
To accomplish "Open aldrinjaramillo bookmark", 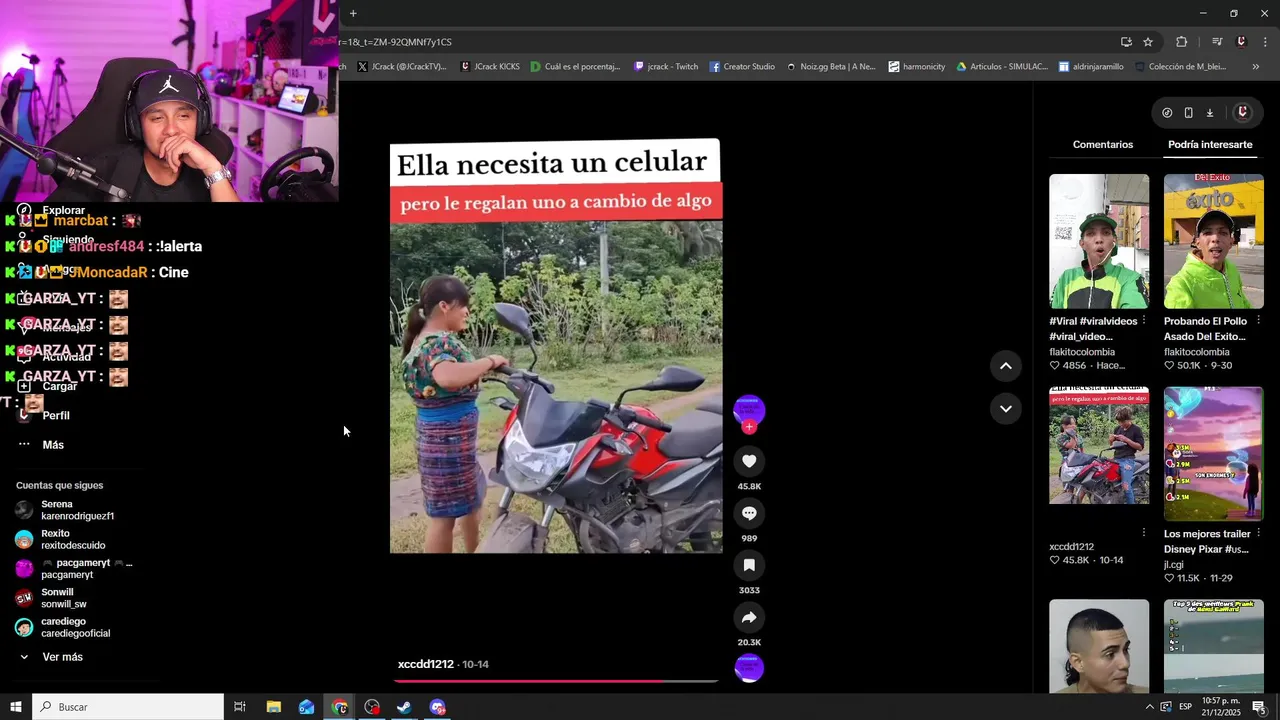I will coord(1090,67).
